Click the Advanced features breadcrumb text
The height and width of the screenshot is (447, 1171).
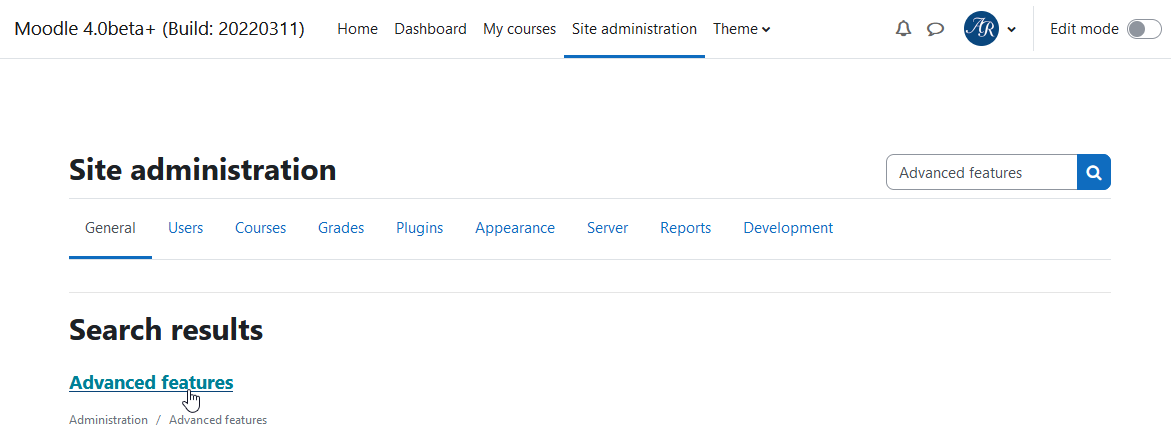218,420
